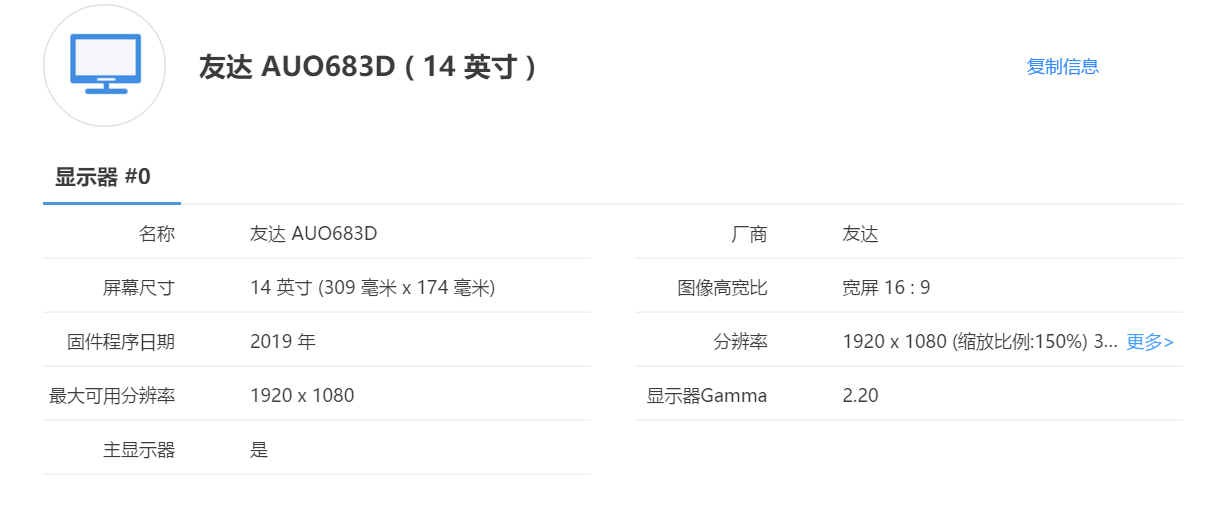
Task: Select the 友达 manufacturer value
Action: click(860, 234)
